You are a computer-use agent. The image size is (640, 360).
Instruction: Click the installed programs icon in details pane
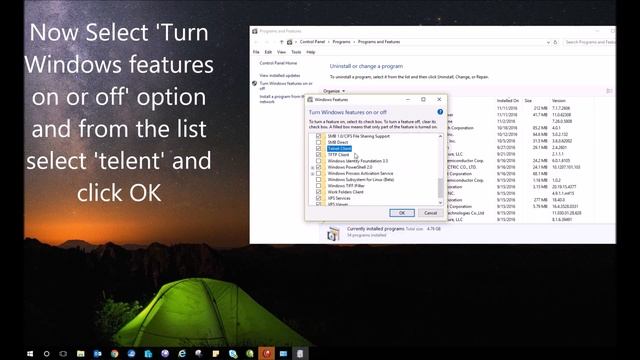click(x=333, y=233)
